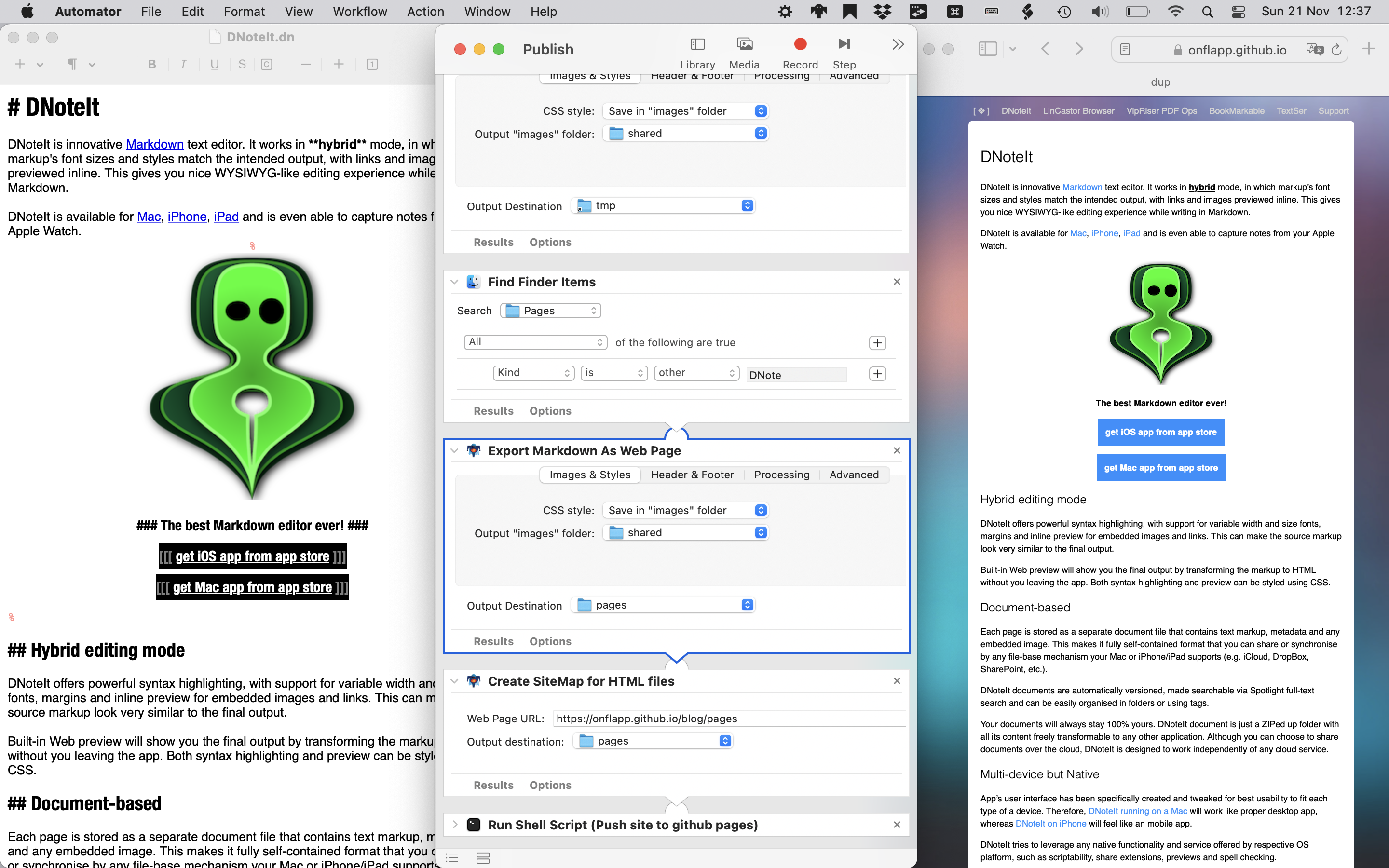Viewport: 1389px width, 868px height.
Task: Toggle the Safari sidebar icon
Action: click(x=987, y=49)
